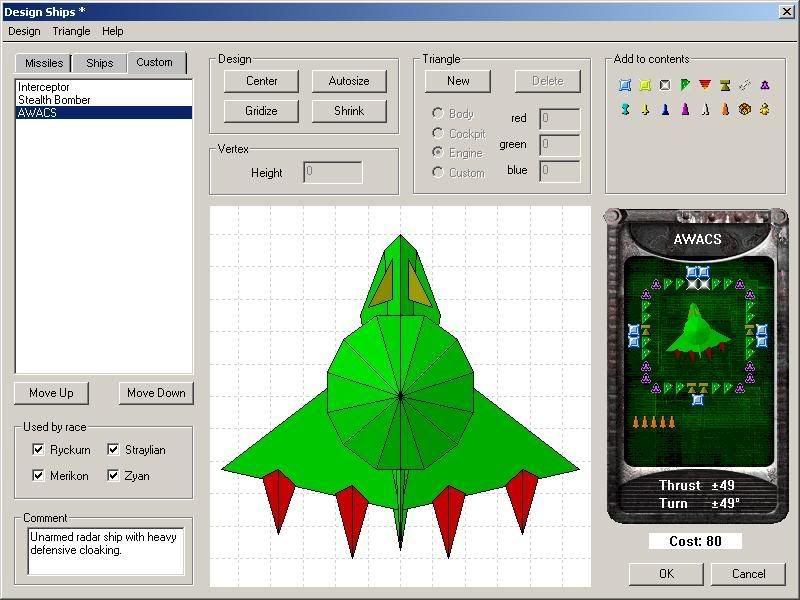Viewport: 800px width, 600px height.
Task: Add the yellow-green square icon to contents
Action: [x=645, y=85]
